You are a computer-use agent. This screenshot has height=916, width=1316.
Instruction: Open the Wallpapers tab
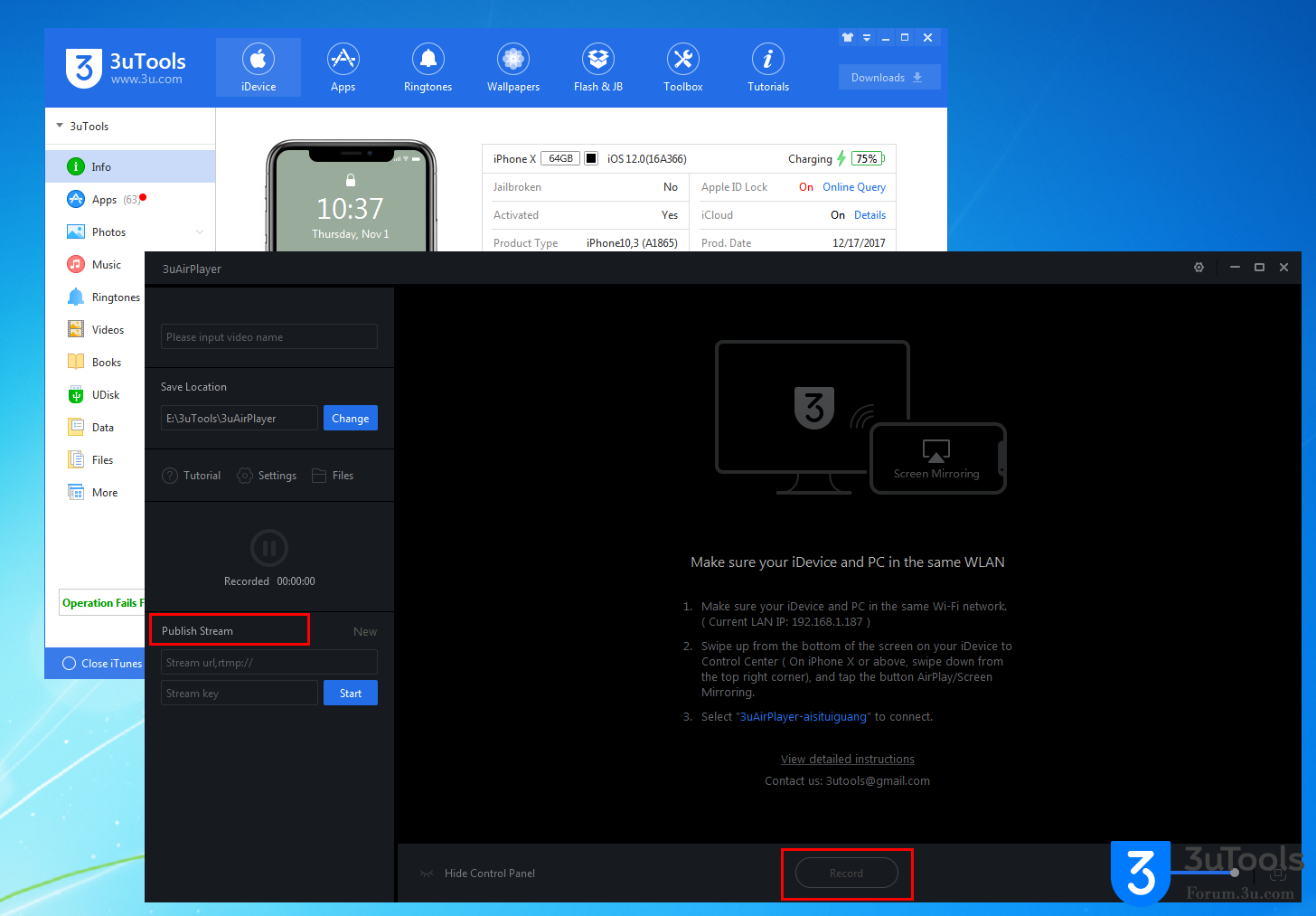513,68
